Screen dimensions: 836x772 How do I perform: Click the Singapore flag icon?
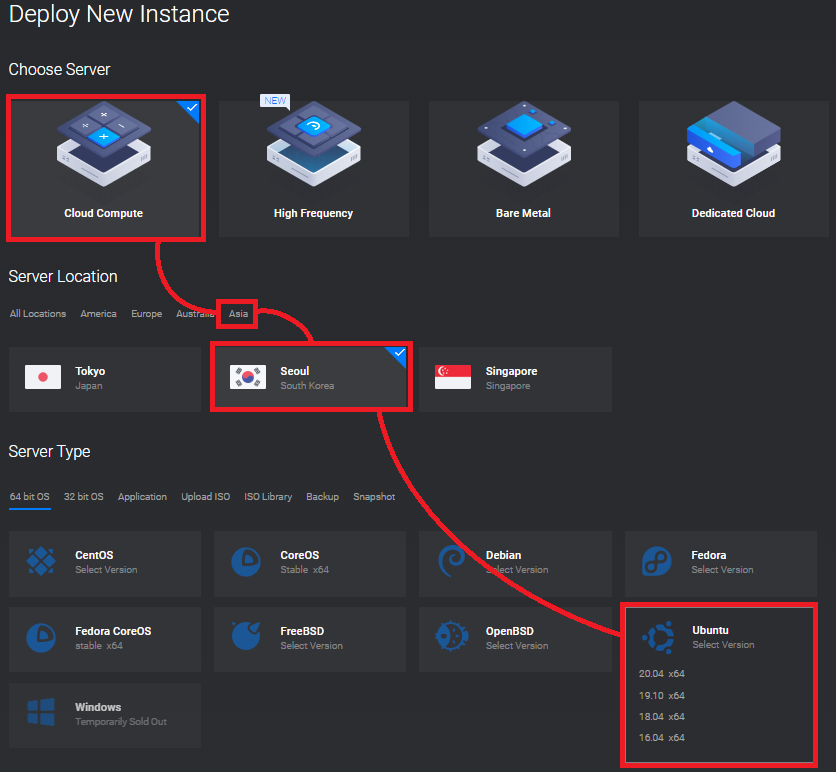pos(453,377)
